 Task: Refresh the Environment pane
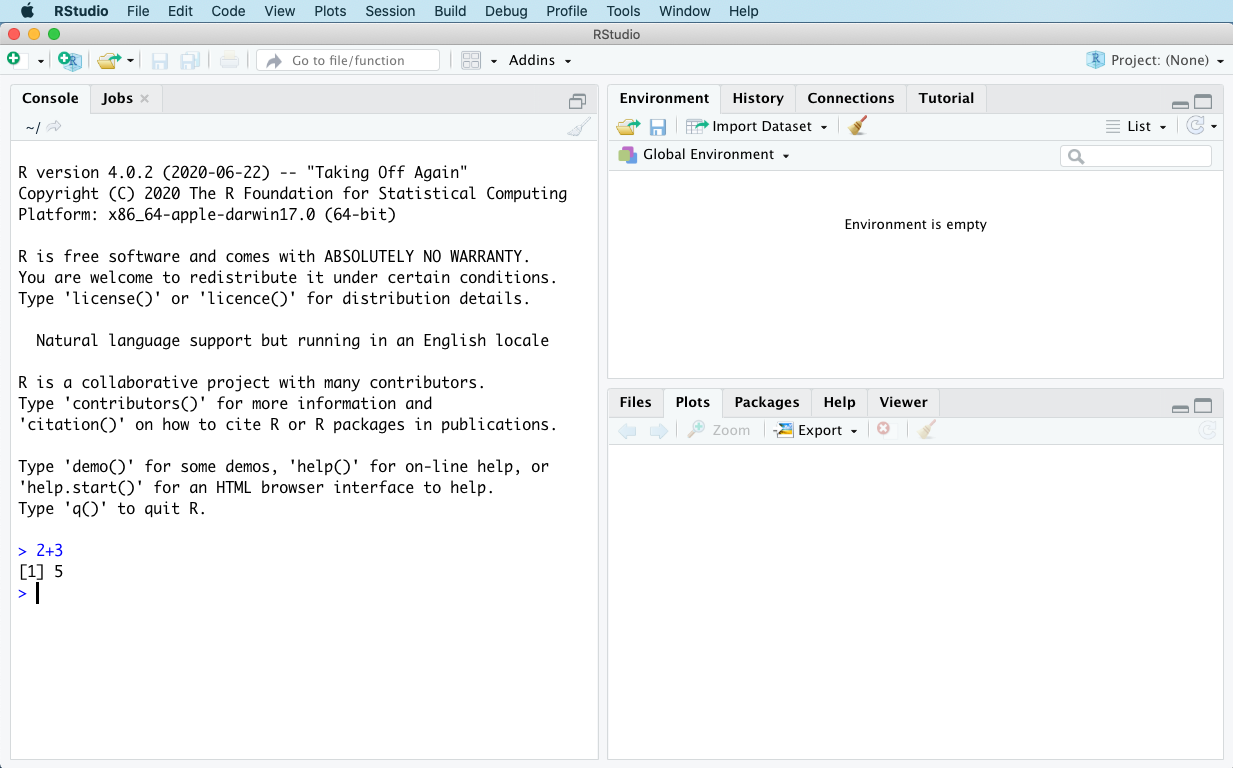1195,126
